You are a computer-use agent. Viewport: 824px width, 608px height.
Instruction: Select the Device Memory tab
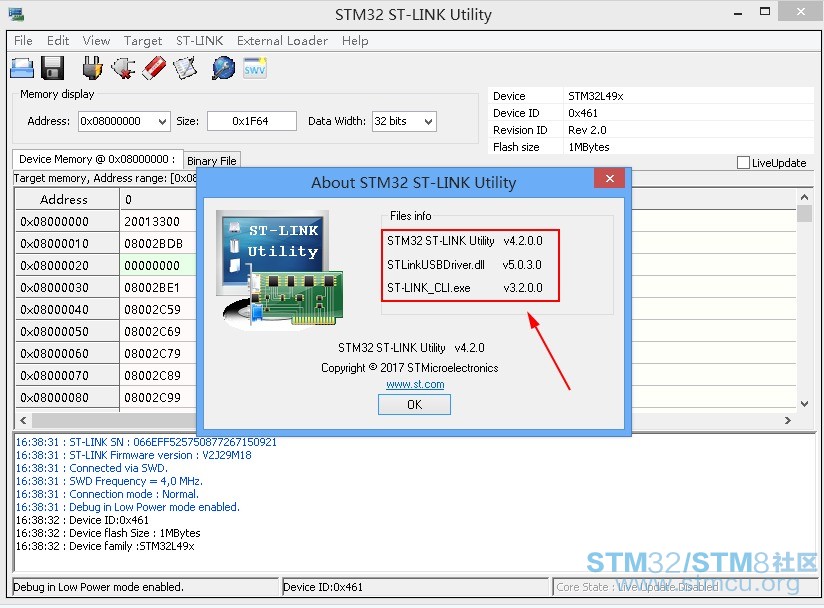(97, 159)
